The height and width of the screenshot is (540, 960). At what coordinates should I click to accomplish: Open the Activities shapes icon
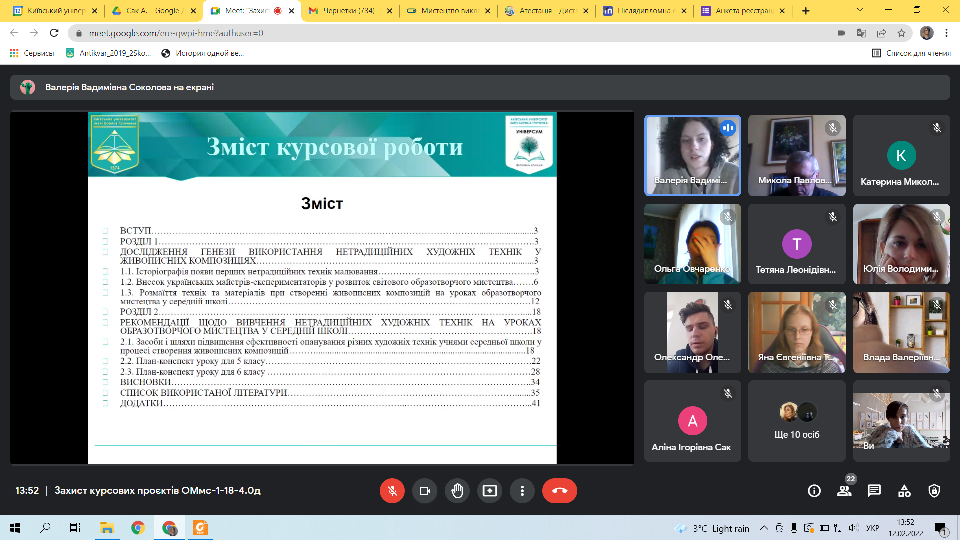click(904, 491)
